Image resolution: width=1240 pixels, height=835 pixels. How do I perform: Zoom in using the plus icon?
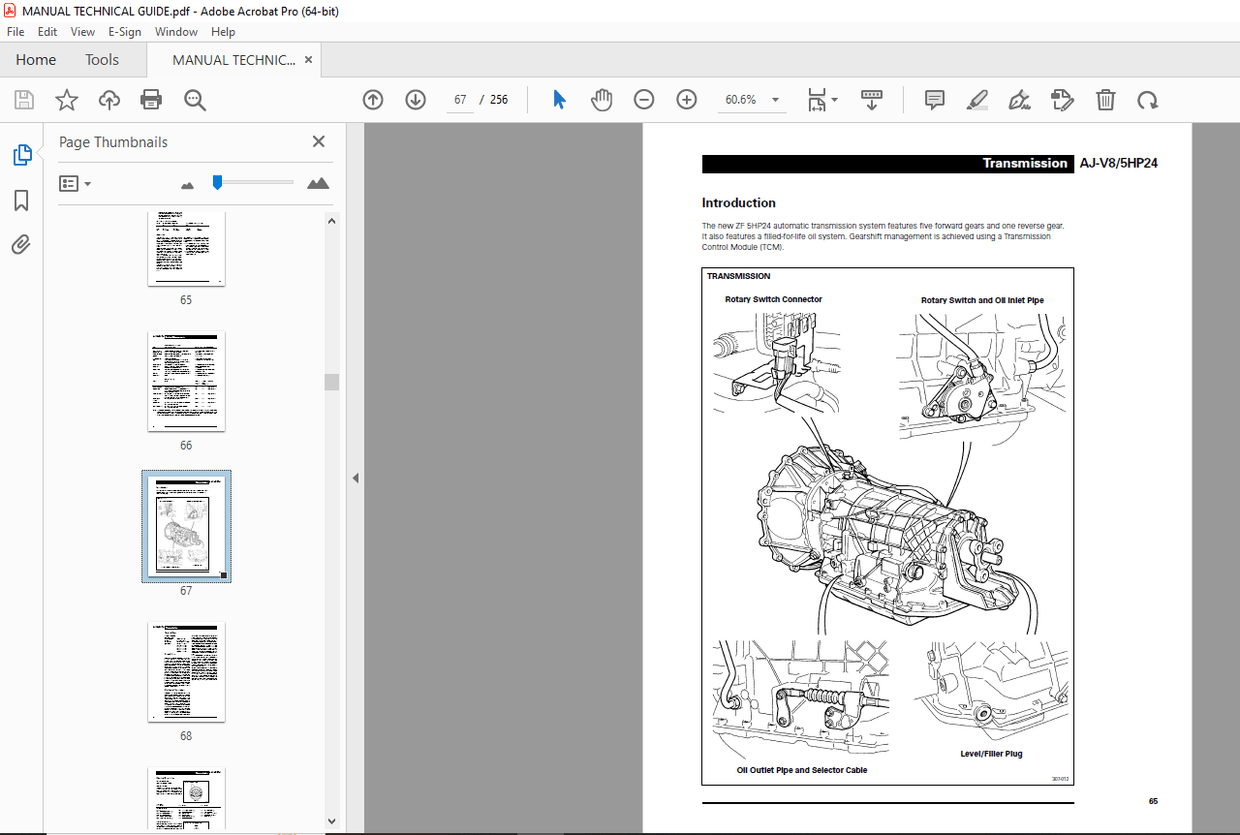coord(686,99)
